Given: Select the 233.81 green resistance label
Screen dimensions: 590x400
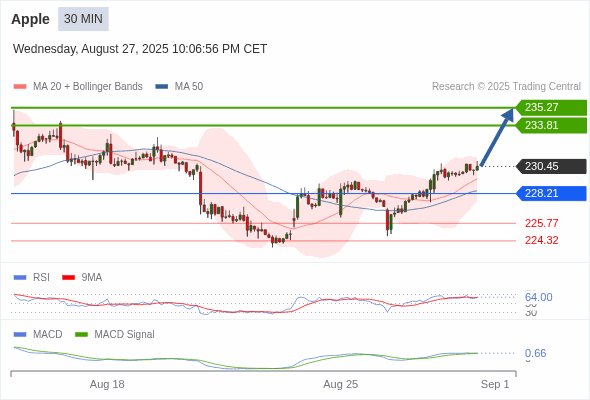Looking at the screenshot, I should [x=551, y=125].
